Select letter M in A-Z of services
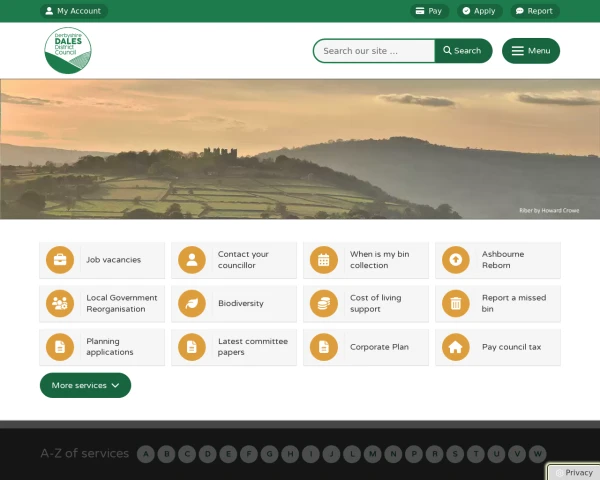The height and width of the screenshot is (480, 600). (373, 454)
